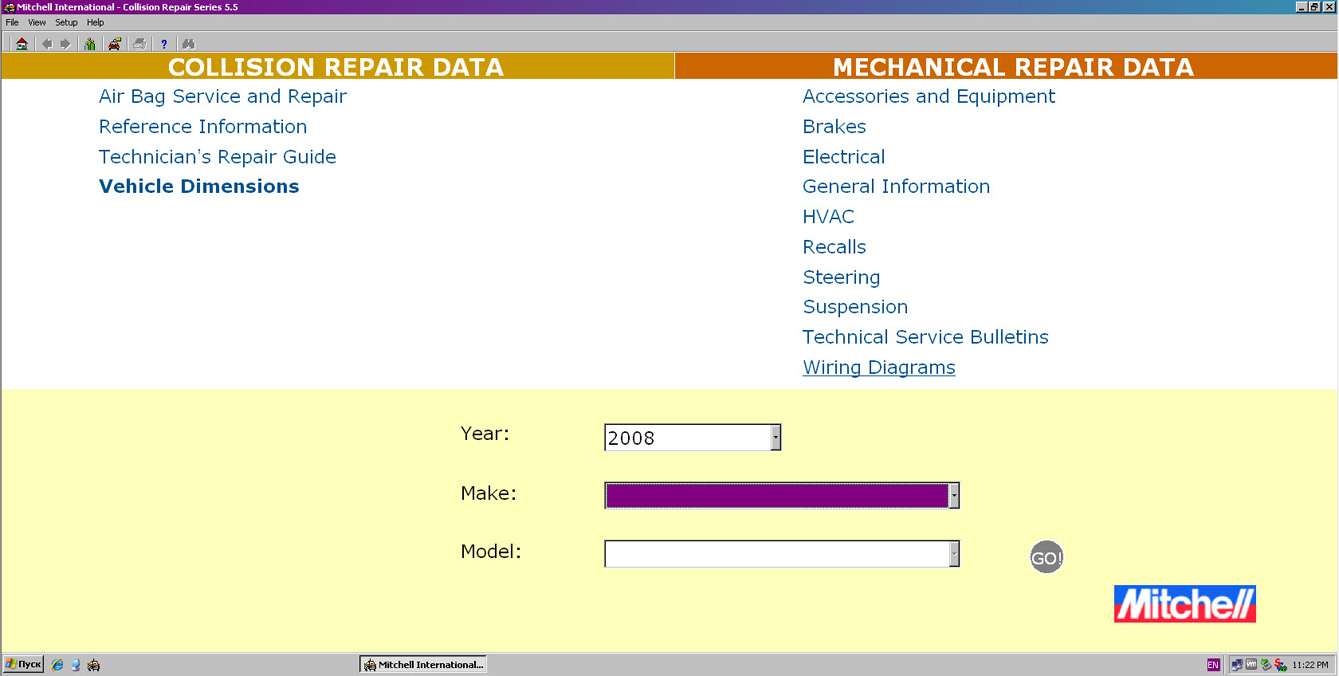
Task: Click the blue question mark help icon
Action: 164,44
